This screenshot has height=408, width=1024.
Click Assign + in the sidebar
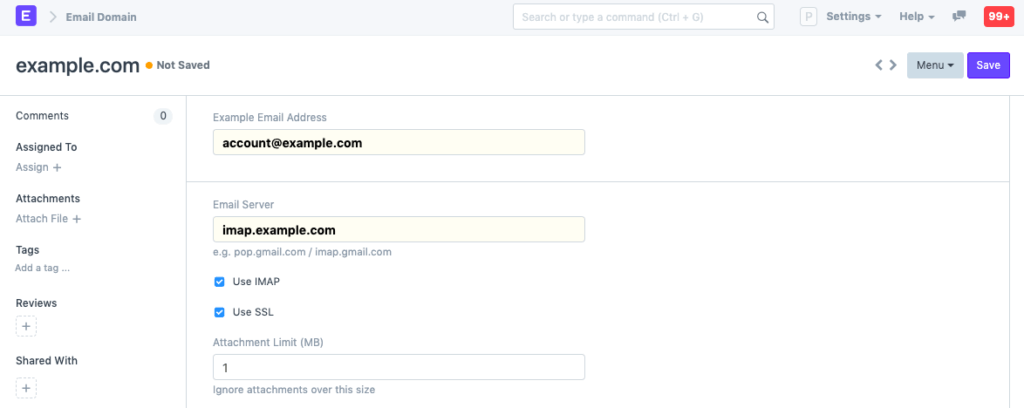tap(39, 168)
